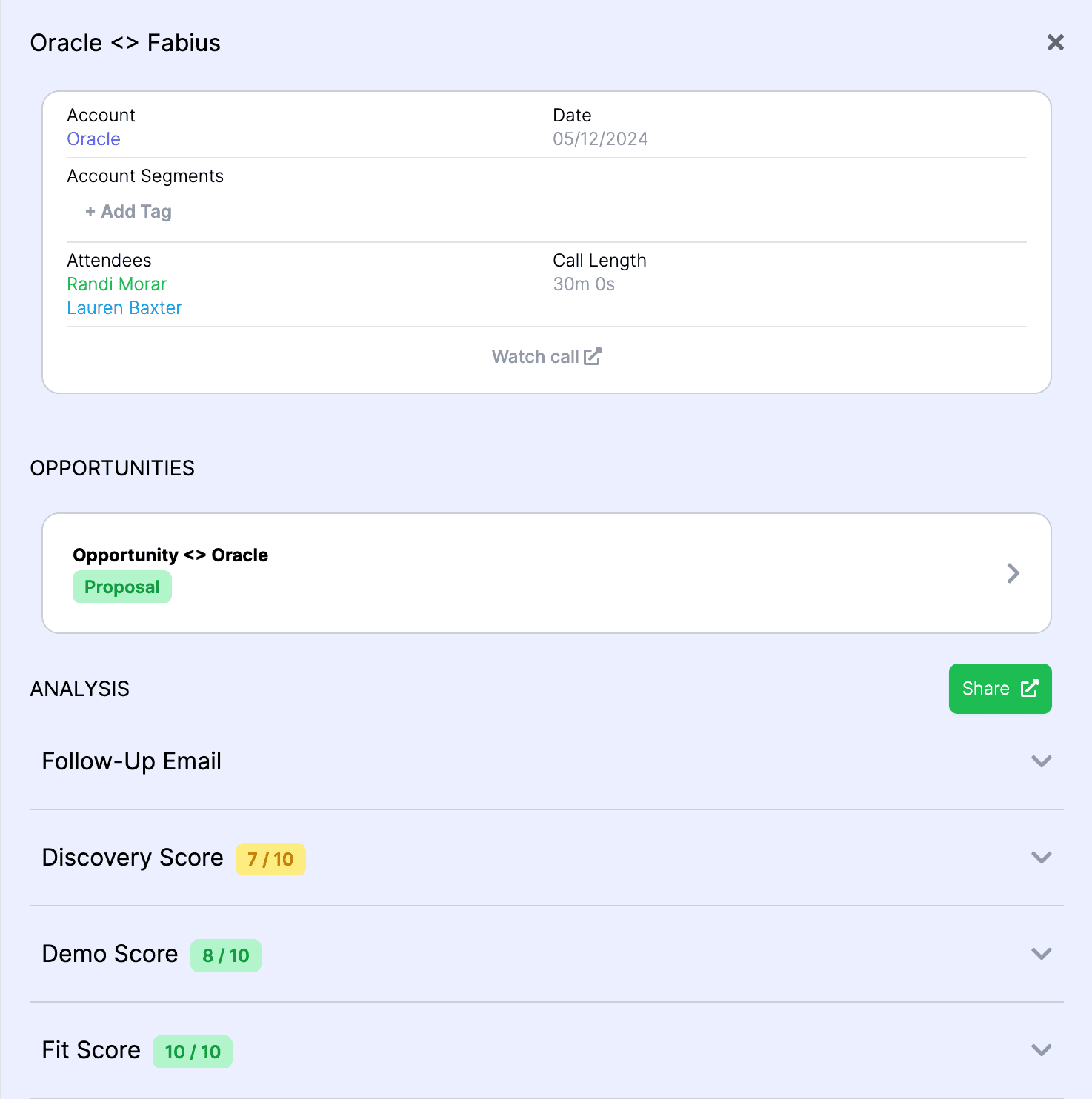
Task: Open attendee Randi Morar
Action: click(116, 284)
